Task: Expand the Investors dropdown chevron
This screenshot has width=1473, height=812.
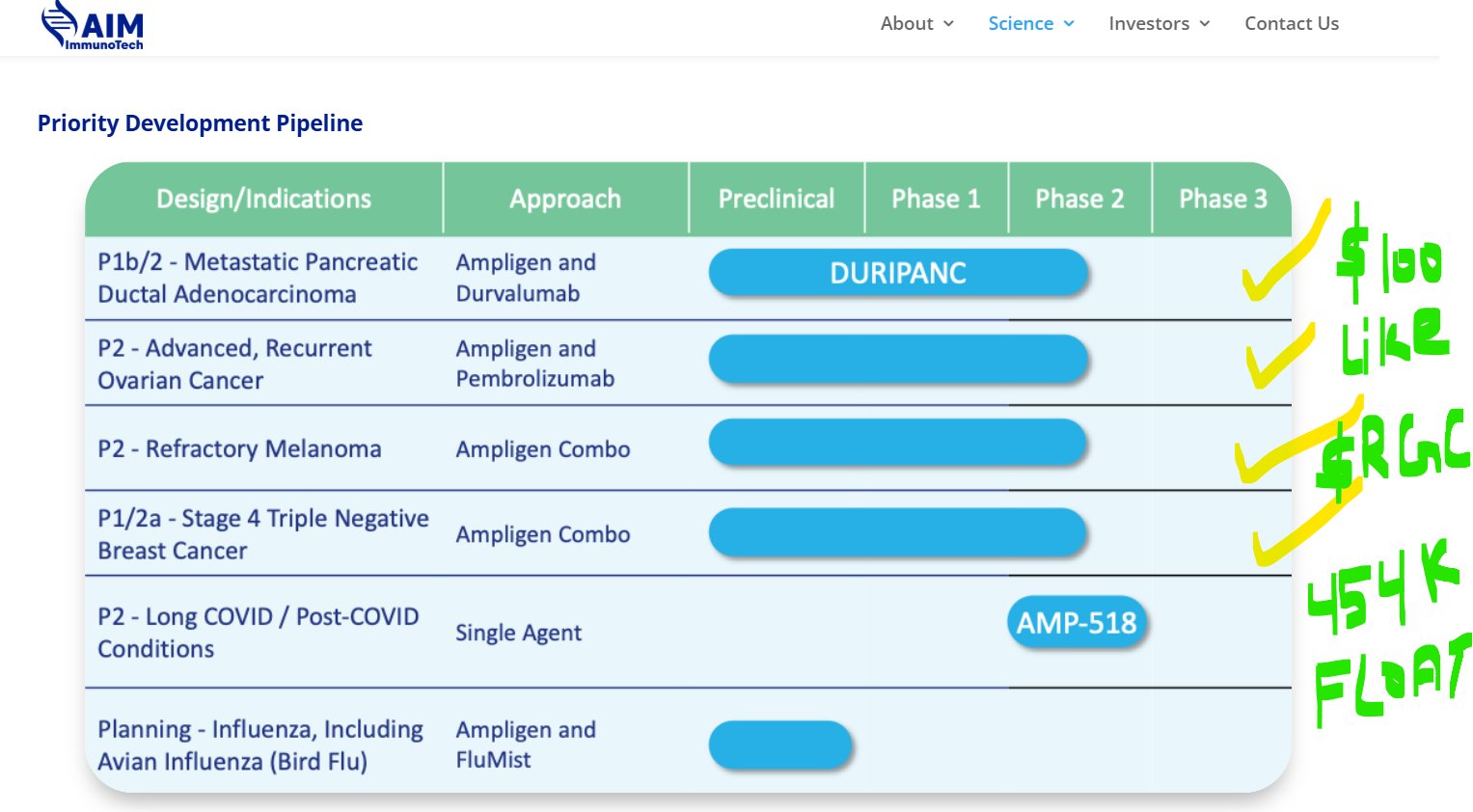Action: click(x=1205, y=24)
